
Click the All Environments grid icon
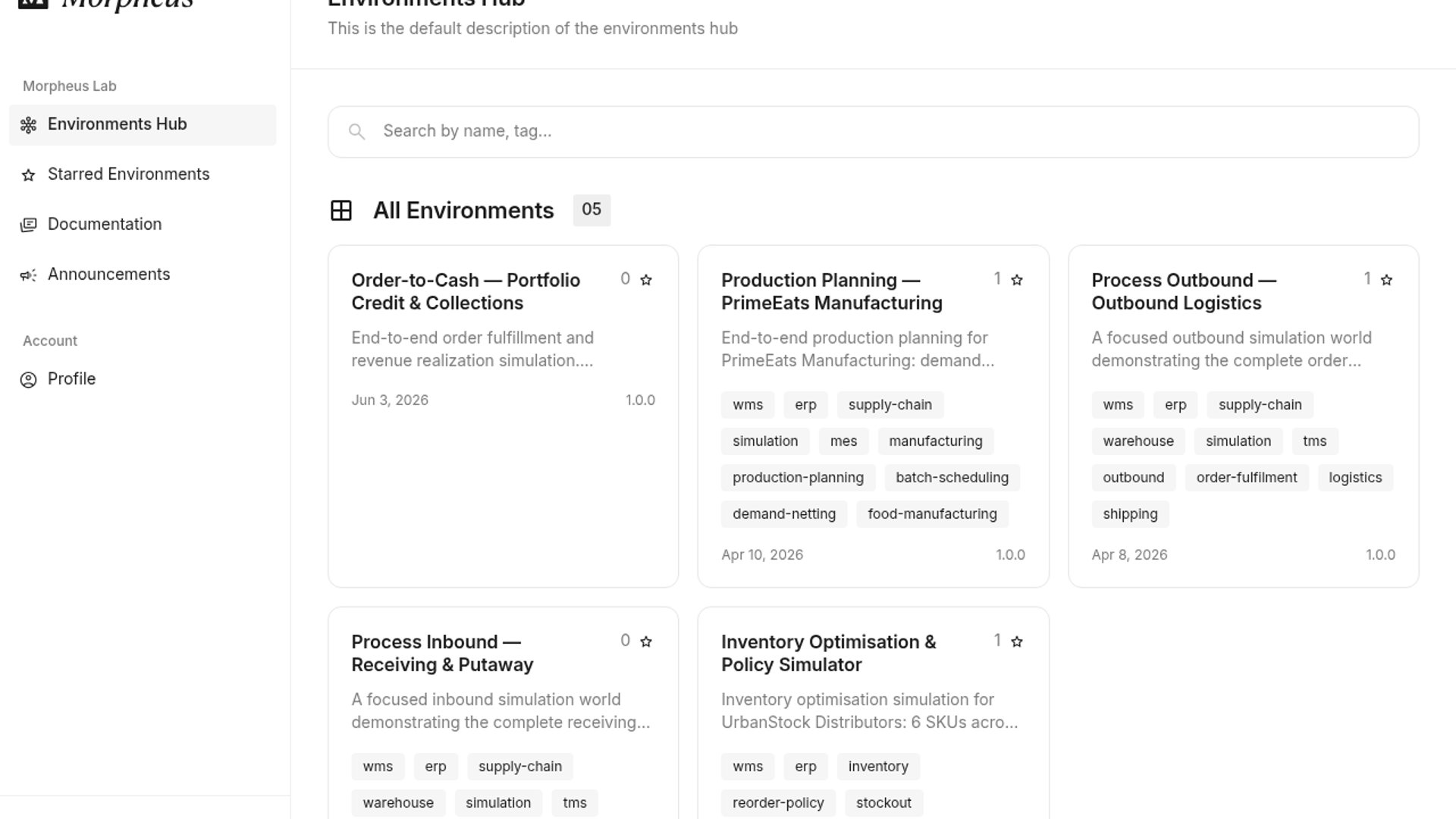pyautogui.click(x=341, y=210)
